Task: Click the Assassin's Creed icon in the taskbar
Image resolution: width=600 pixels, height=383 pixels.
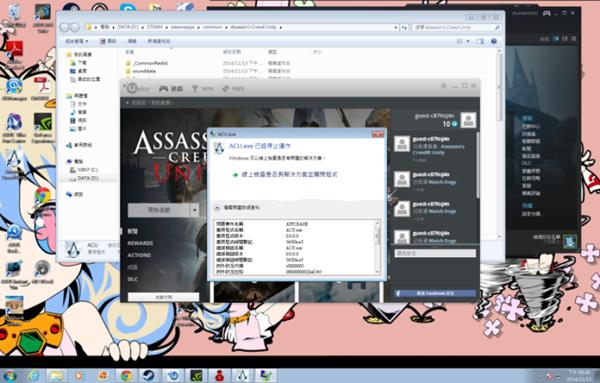Action: click(x=242, y=376)
